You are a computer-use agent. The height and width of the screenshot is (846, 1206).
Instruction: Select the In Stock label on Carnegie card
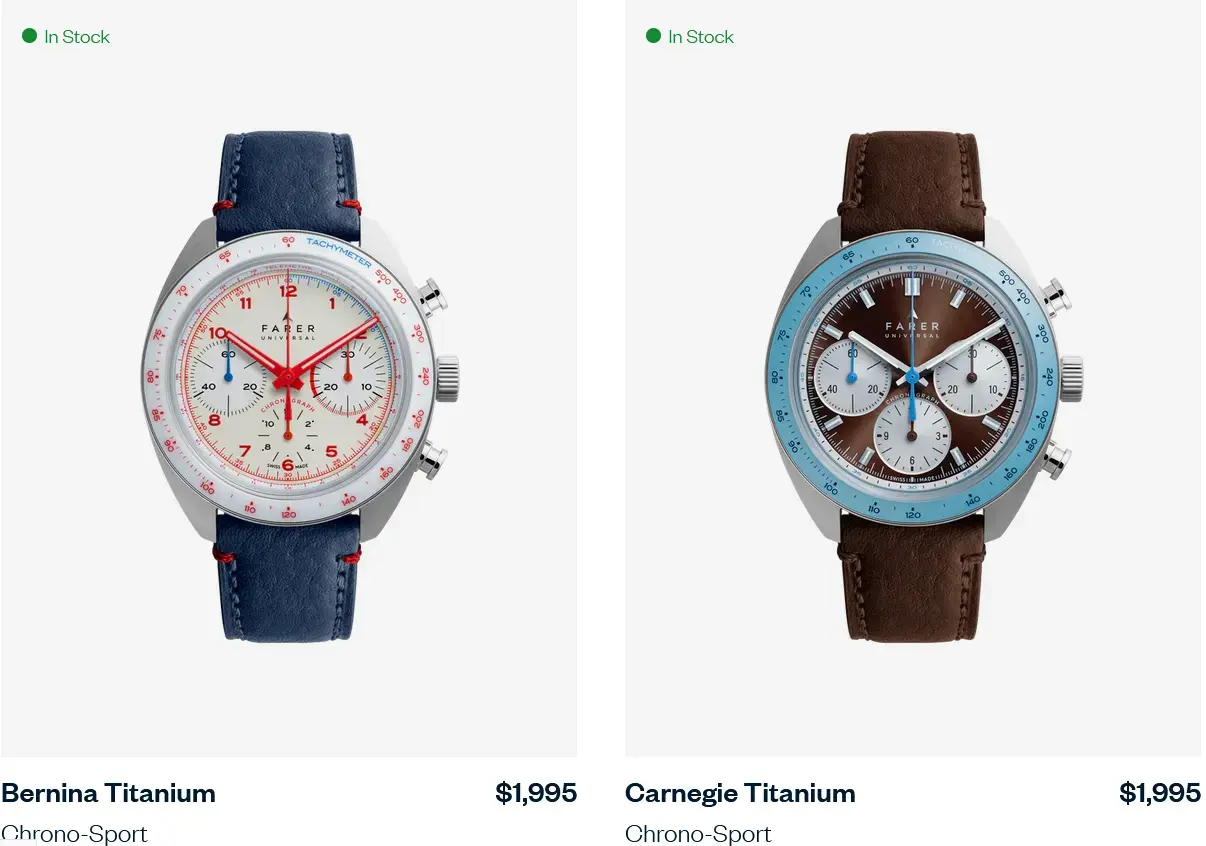tap(701, 37)
